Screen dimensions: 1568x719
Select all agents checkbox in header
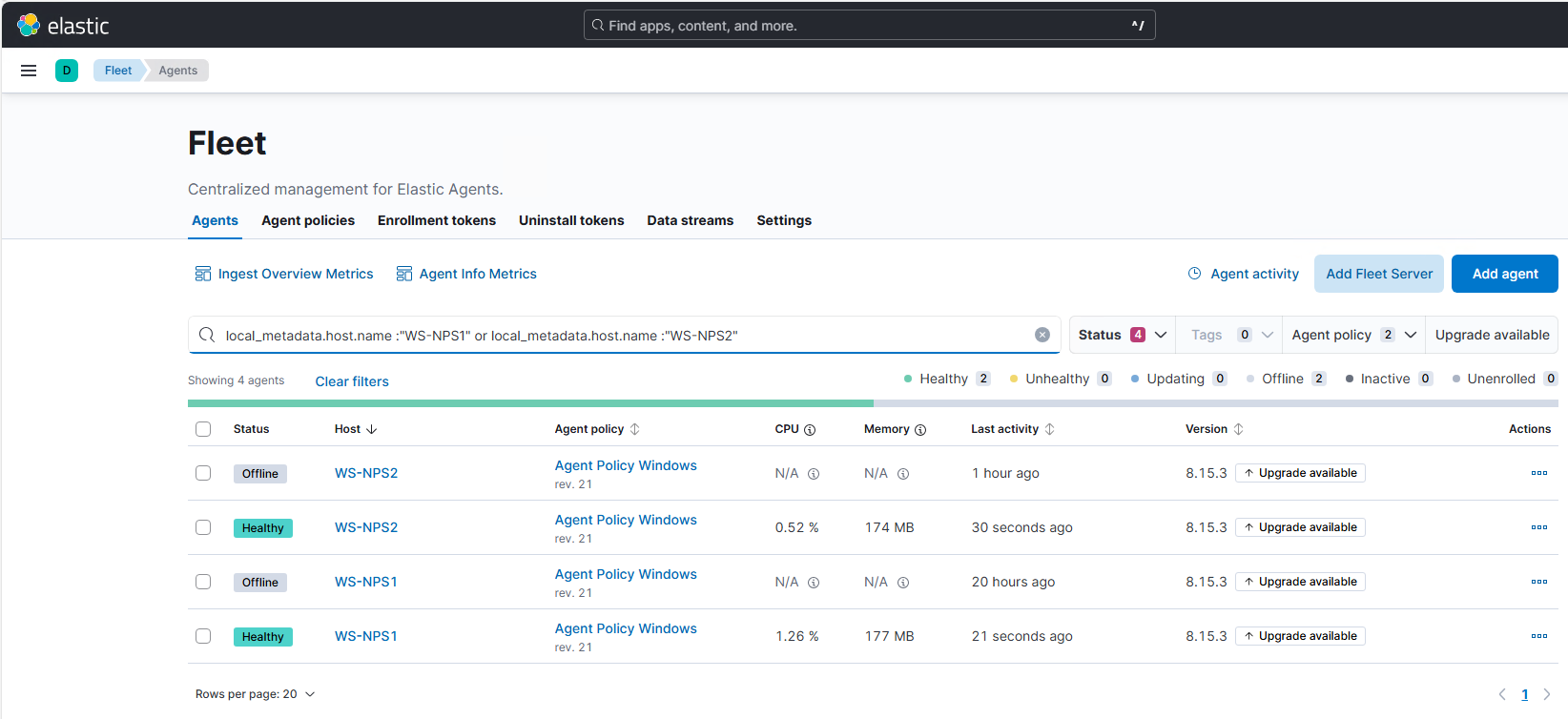pyautogui.click(x=203, y=429)
